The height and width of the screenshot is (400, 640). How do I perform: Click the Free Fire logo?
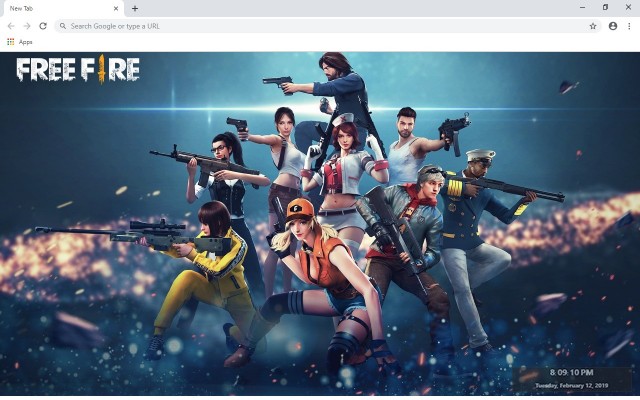point(78,69)
